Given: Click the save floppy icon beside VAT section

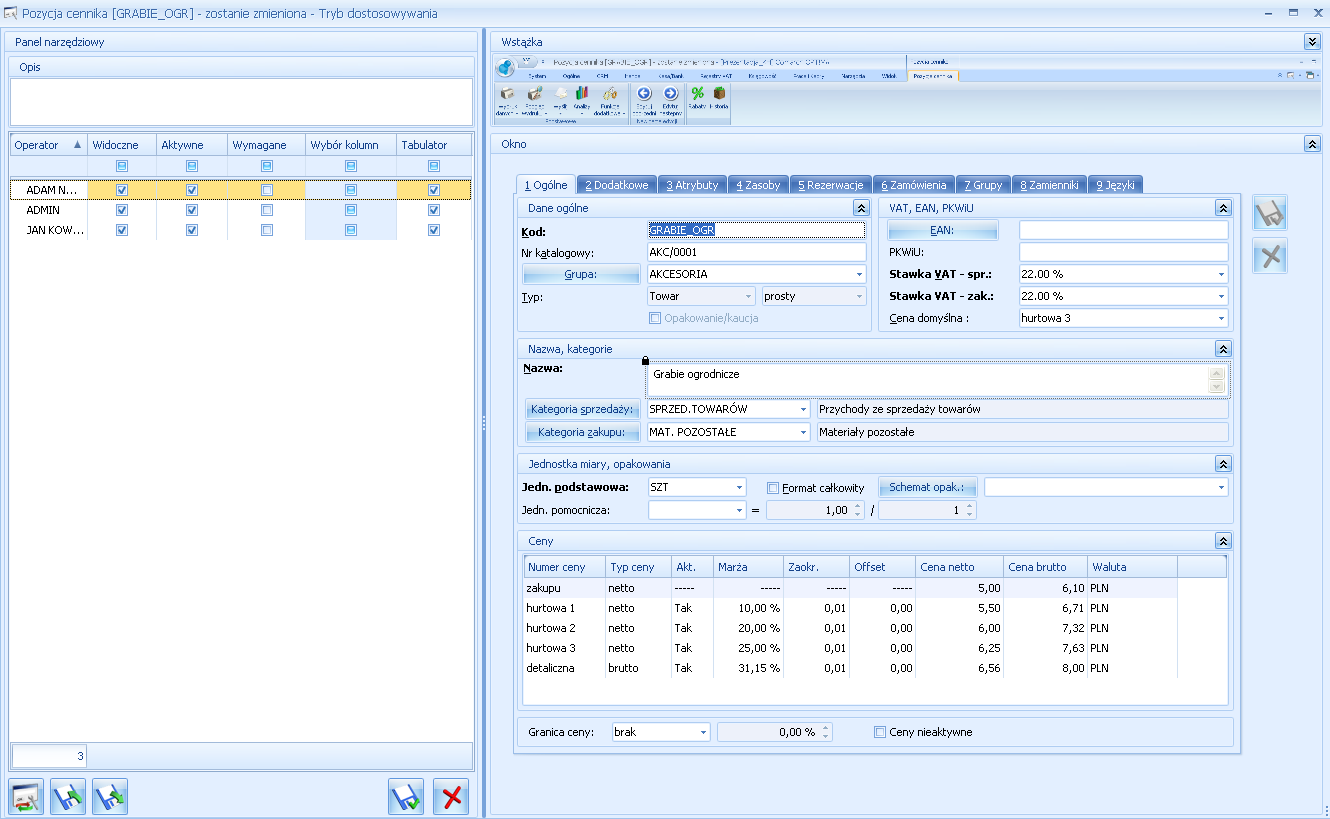Looking at the screenshot, I should click(1270, 214).
